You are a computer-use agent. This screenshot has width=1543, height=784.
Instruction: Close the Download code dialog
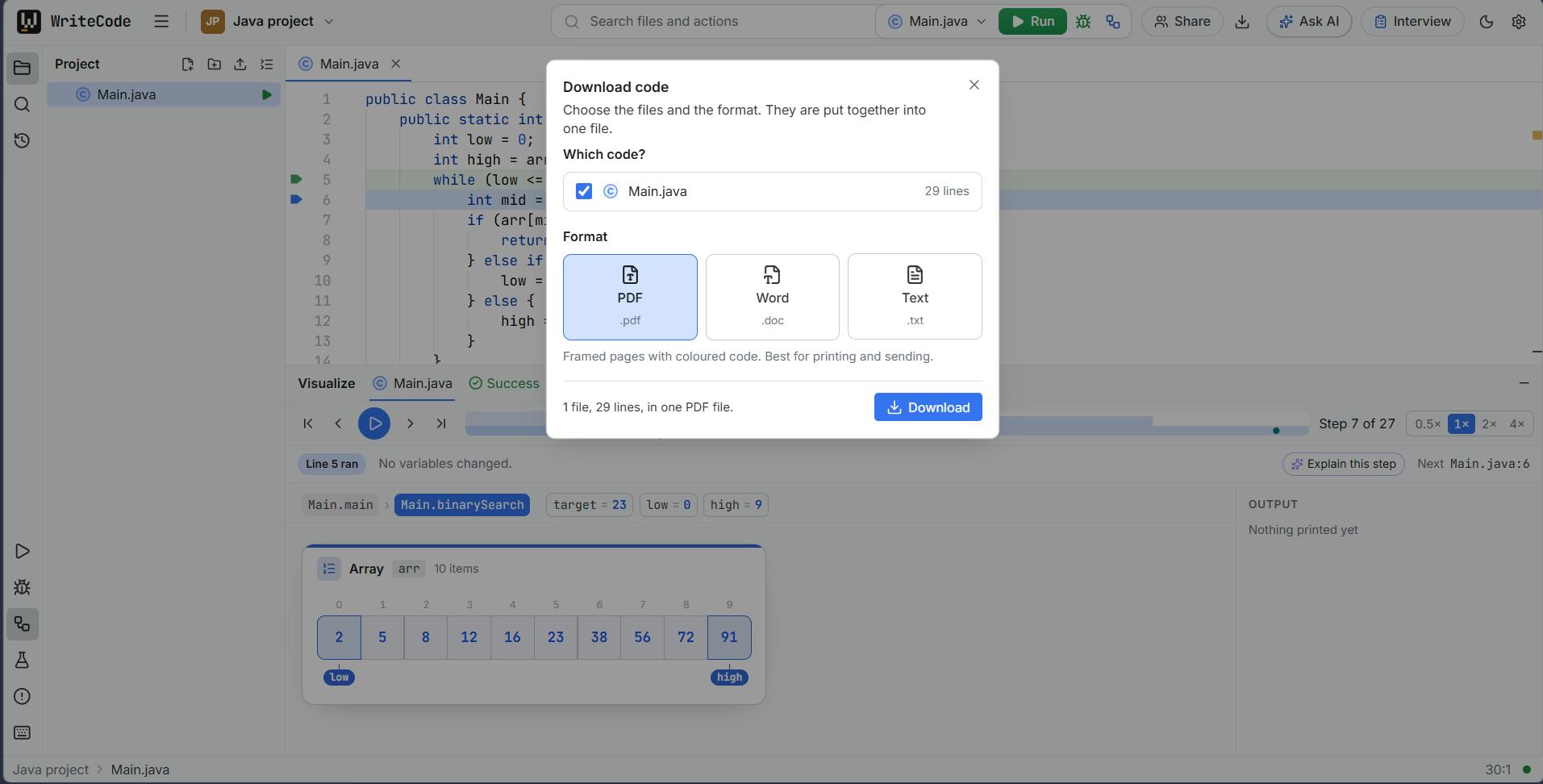coord(974,85)
